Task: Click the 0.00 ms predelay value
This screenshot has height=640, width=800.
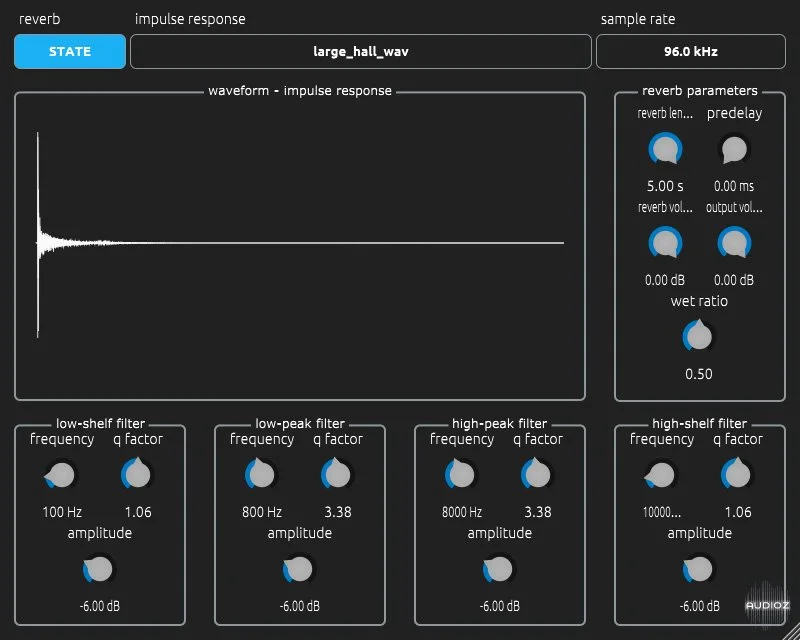Action: tap(734, 186)
